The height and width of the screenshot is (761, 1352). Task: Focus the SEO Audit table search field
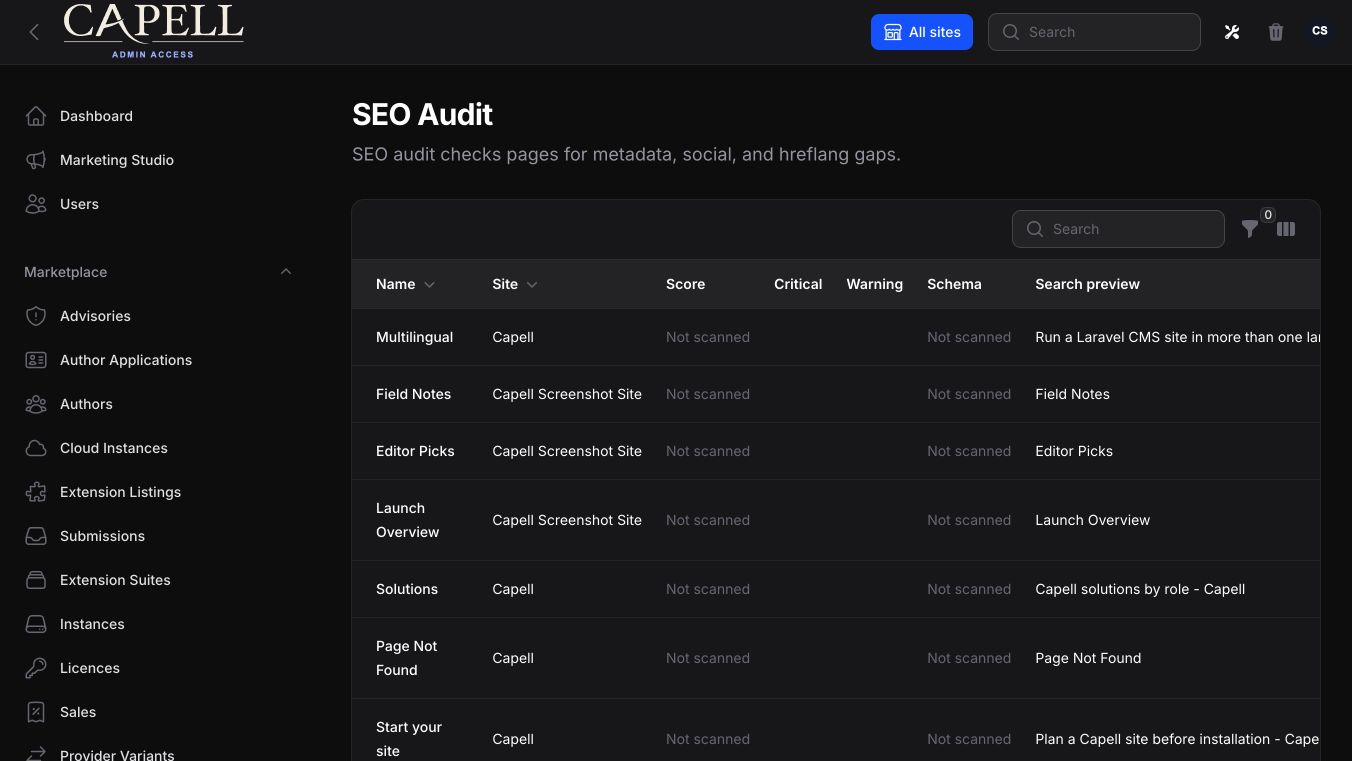[1118, 229]
